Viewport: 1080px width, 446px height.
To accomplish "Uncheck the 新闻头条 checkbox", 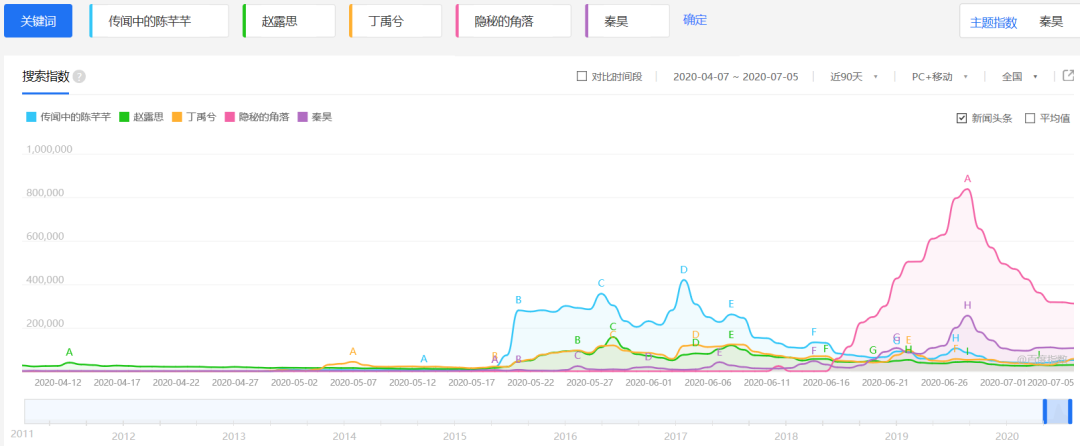I will (x=962, y=118).
